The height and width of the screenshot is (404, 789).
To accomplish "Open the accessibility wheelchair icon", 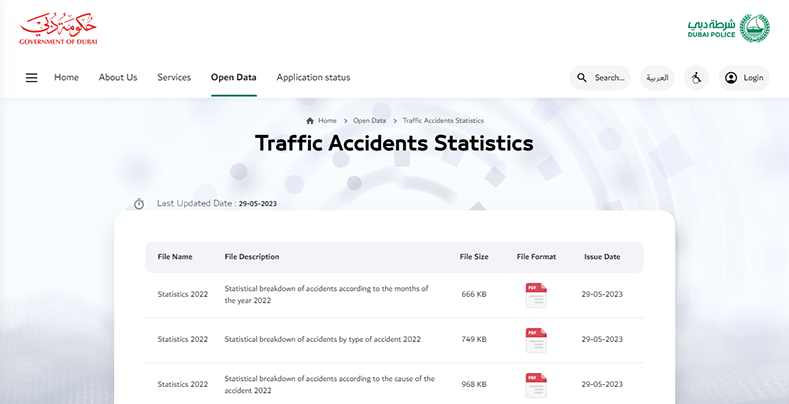I will coord(696,78).
